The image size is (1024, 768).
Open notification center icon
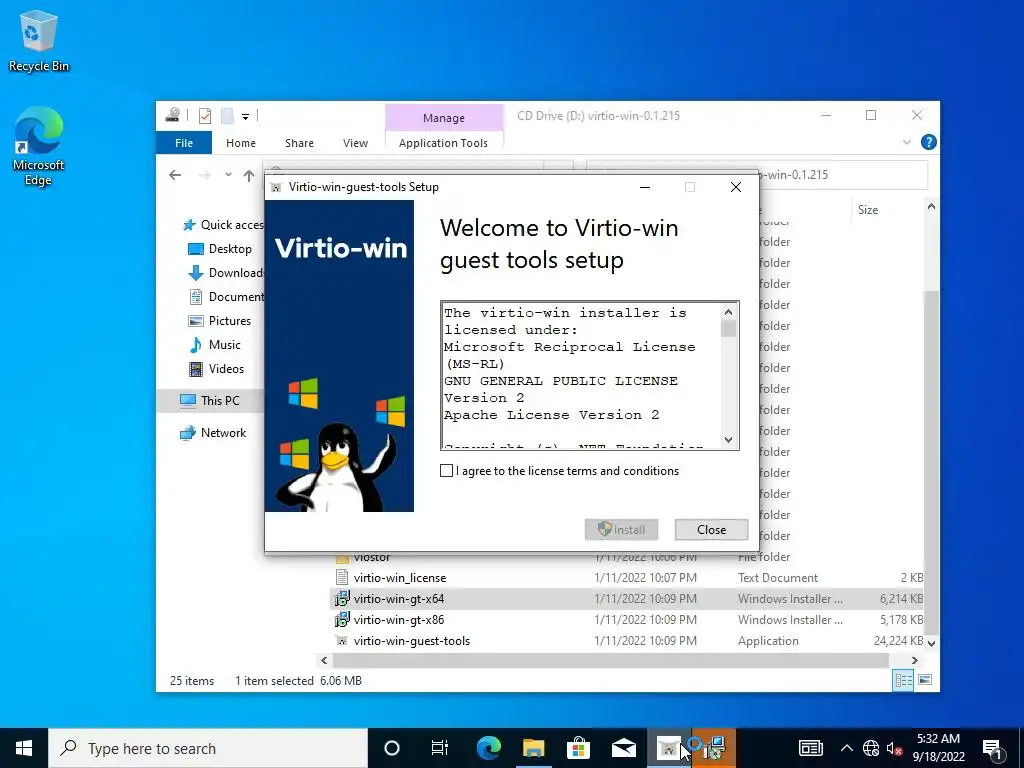[x=992, y=748]
